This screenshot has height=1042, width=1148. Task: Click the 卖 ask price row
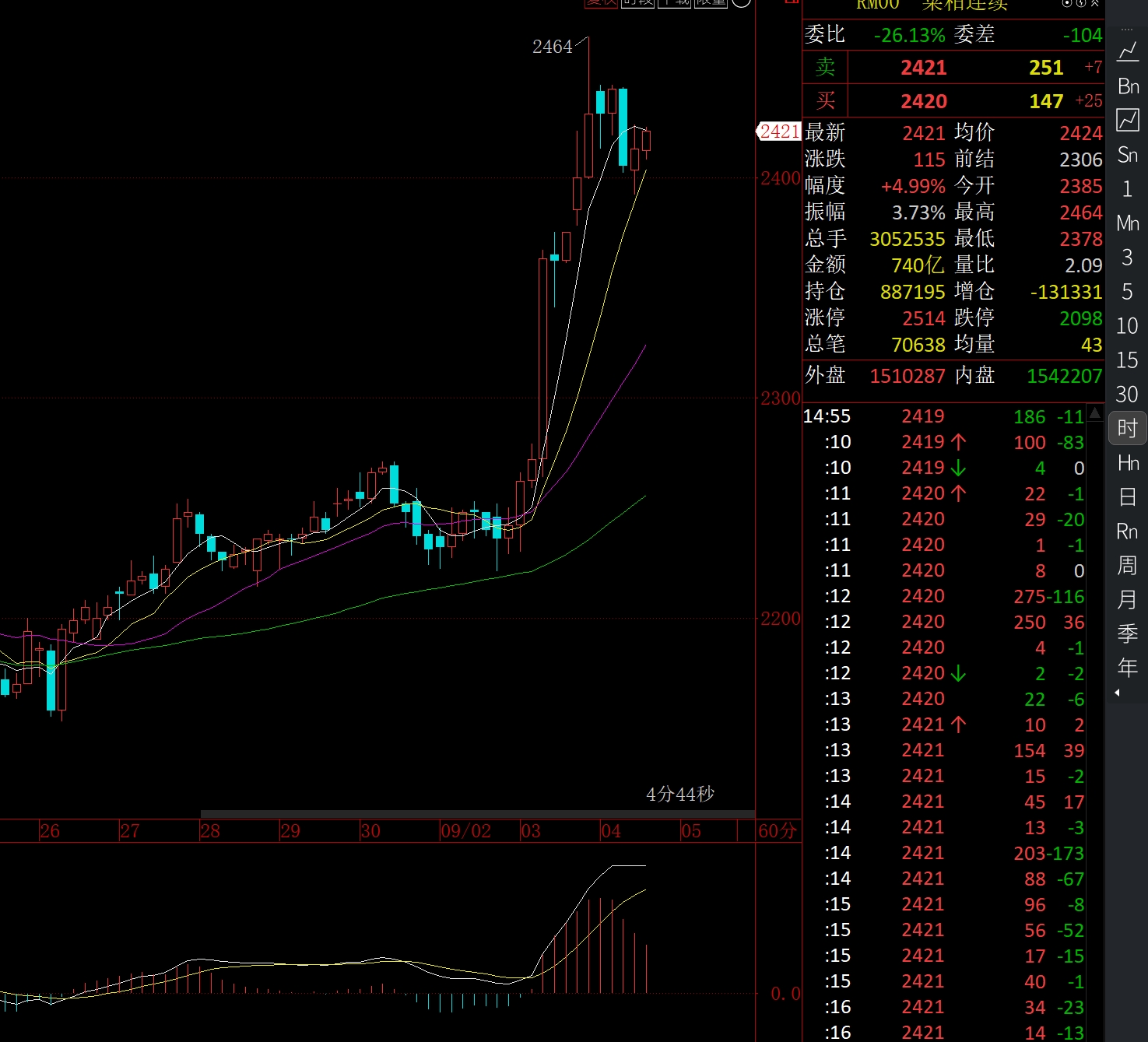pyautogui.click(x=953, y=67)
